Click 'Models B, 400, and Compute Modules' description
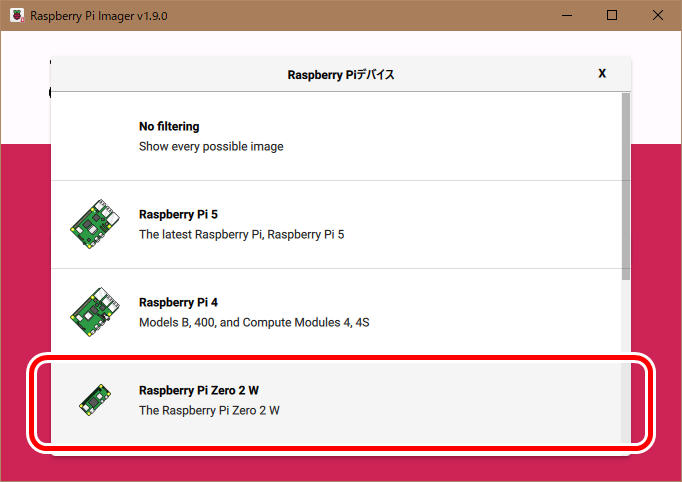This screenshot has height=482, width=682. (254, 322)
